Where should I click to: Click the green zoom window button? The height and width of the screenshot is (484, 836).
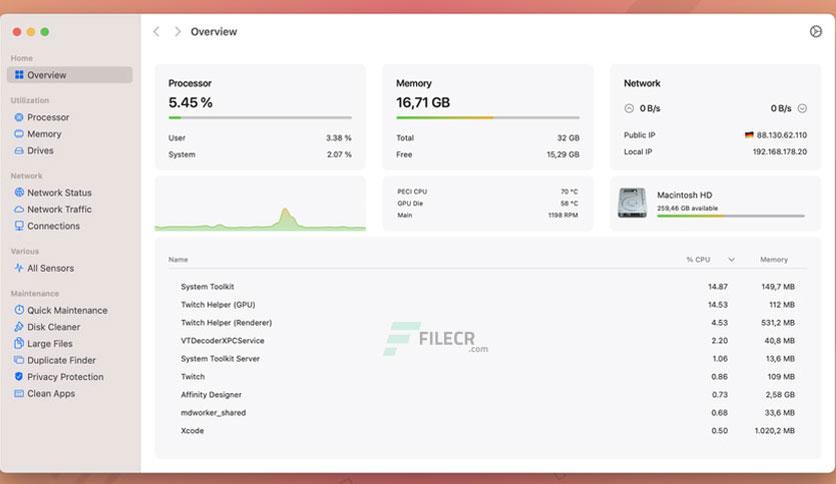pos(45,32)
